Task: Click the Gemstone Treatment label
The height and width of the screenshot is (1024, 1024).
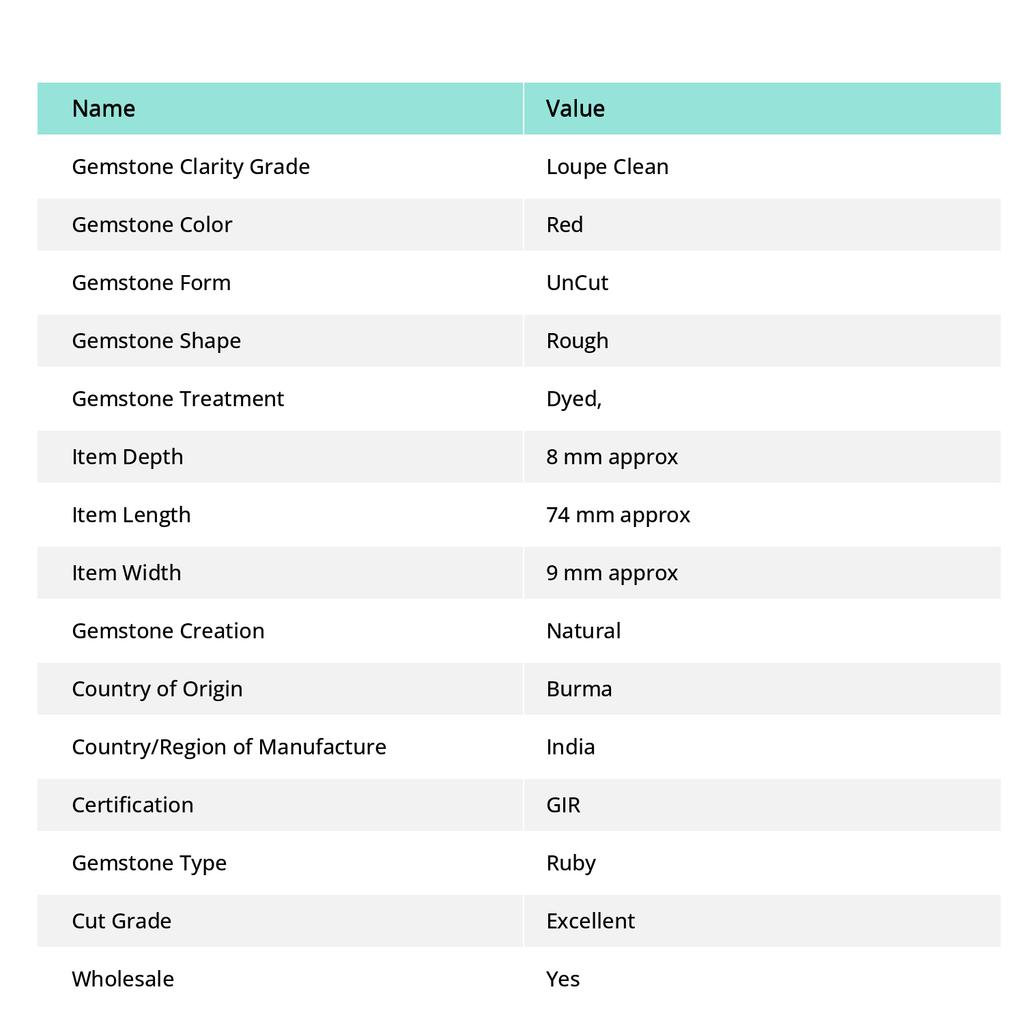Action: (x=178, y=398)
